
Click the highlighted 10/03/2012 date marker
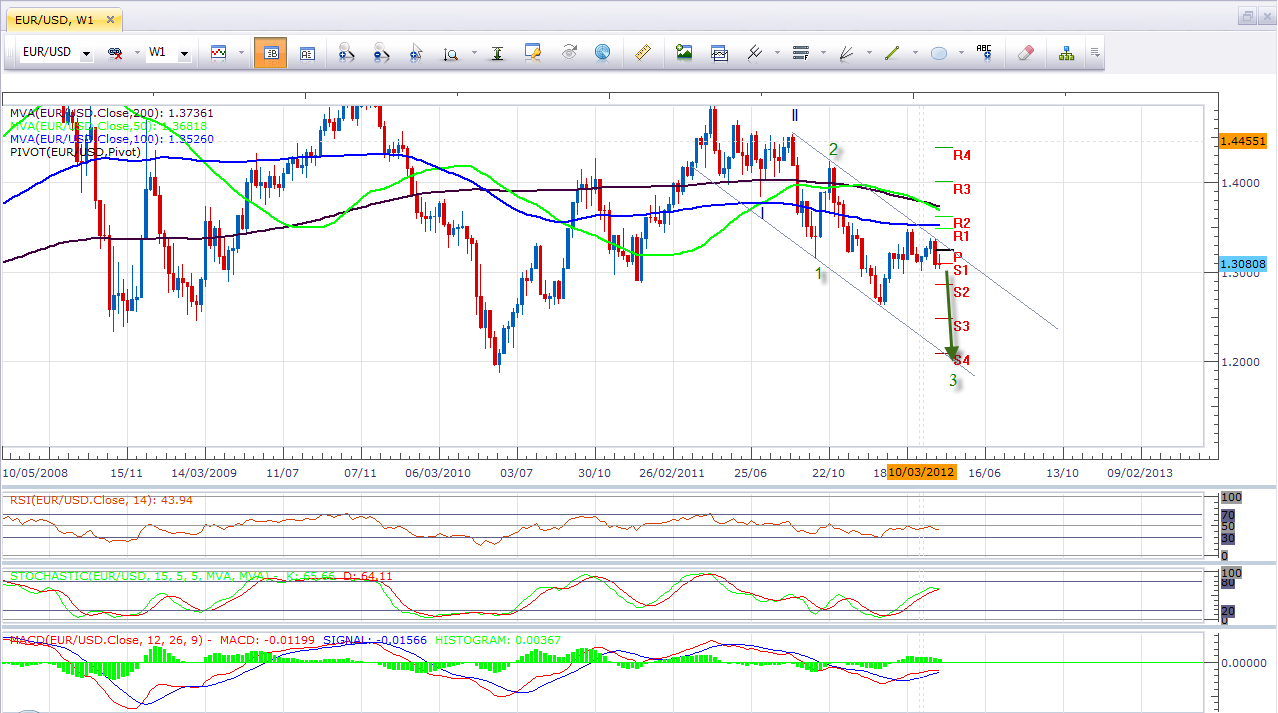pyautogui.click(x=922, y=472)
